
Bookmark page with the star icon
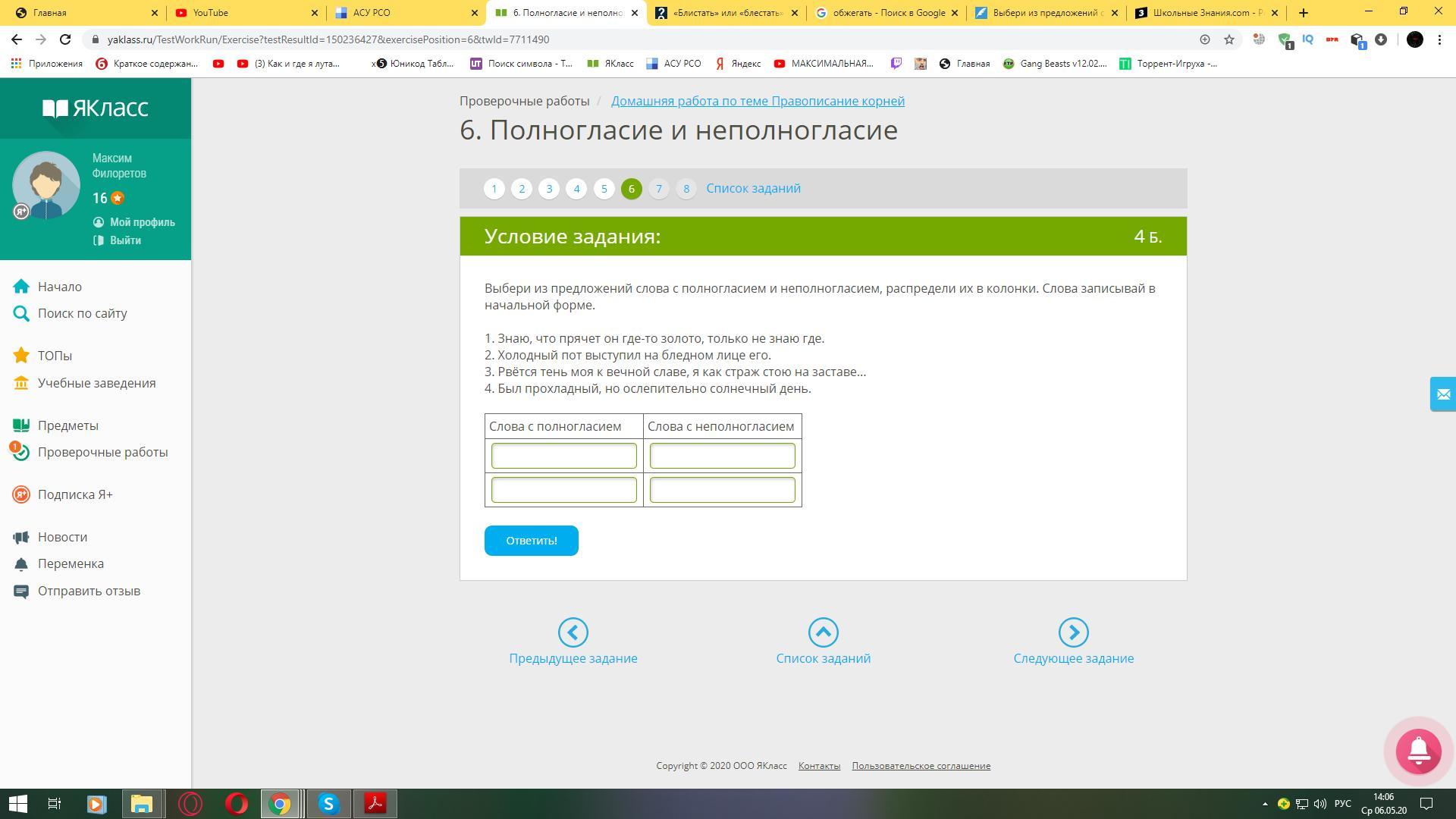(1229, 39)
